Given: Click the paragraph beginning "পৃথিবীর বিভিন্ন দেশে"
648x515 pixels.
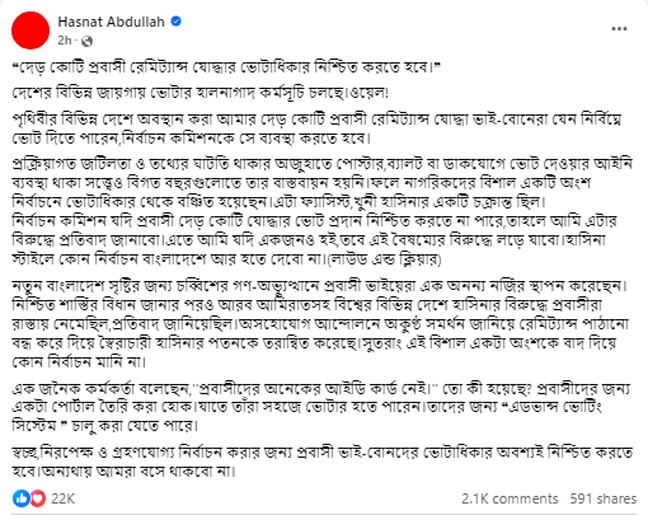Looking at the screenshot, I should (317, 129).
